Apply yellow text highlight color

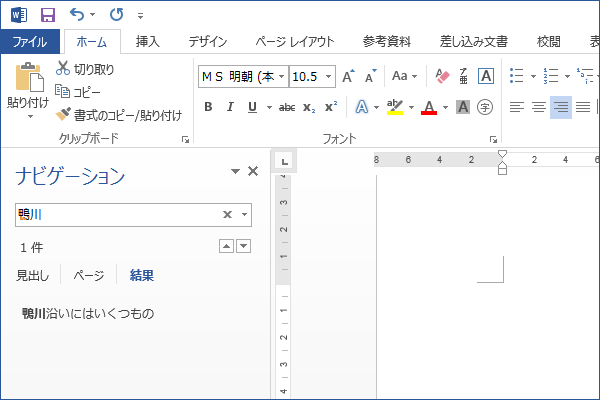tap(395, 107)
